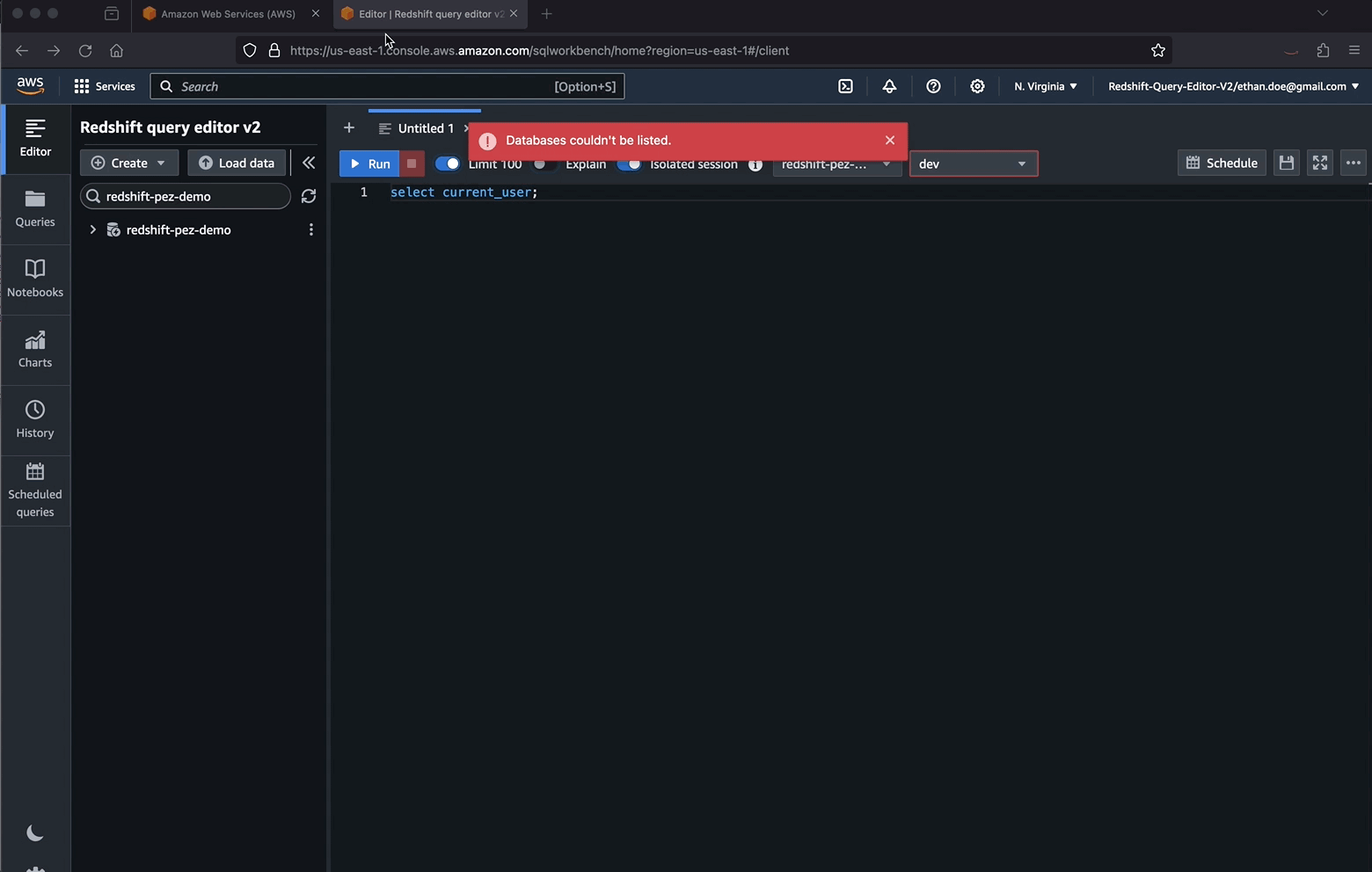Open browser extensions menu

pyautogui.click(x=1323, y=50)
